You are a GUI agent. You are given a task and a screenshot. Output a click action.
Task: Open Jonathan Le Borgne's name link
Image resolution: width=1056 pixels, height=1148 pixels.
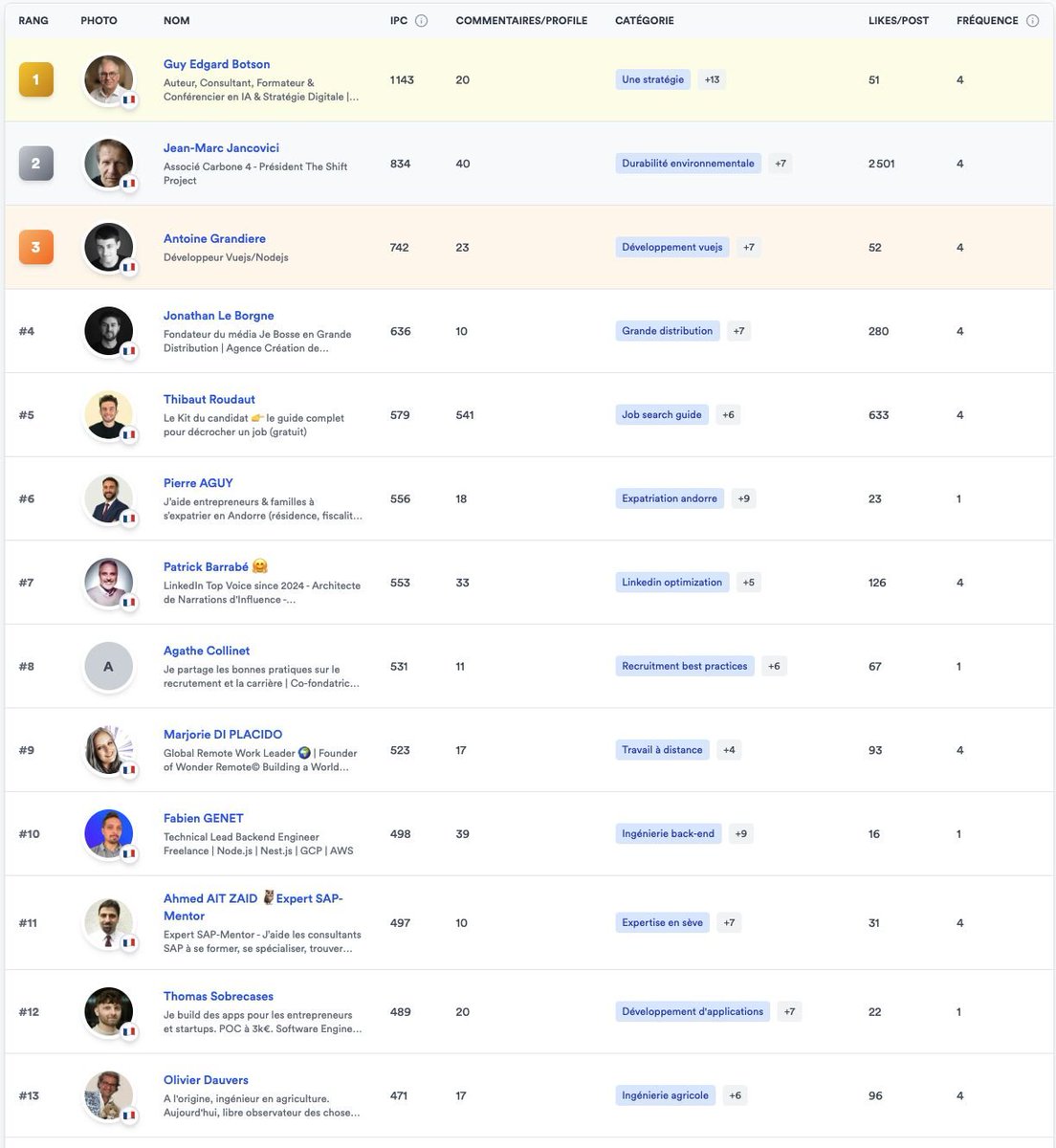coord(219,316)
